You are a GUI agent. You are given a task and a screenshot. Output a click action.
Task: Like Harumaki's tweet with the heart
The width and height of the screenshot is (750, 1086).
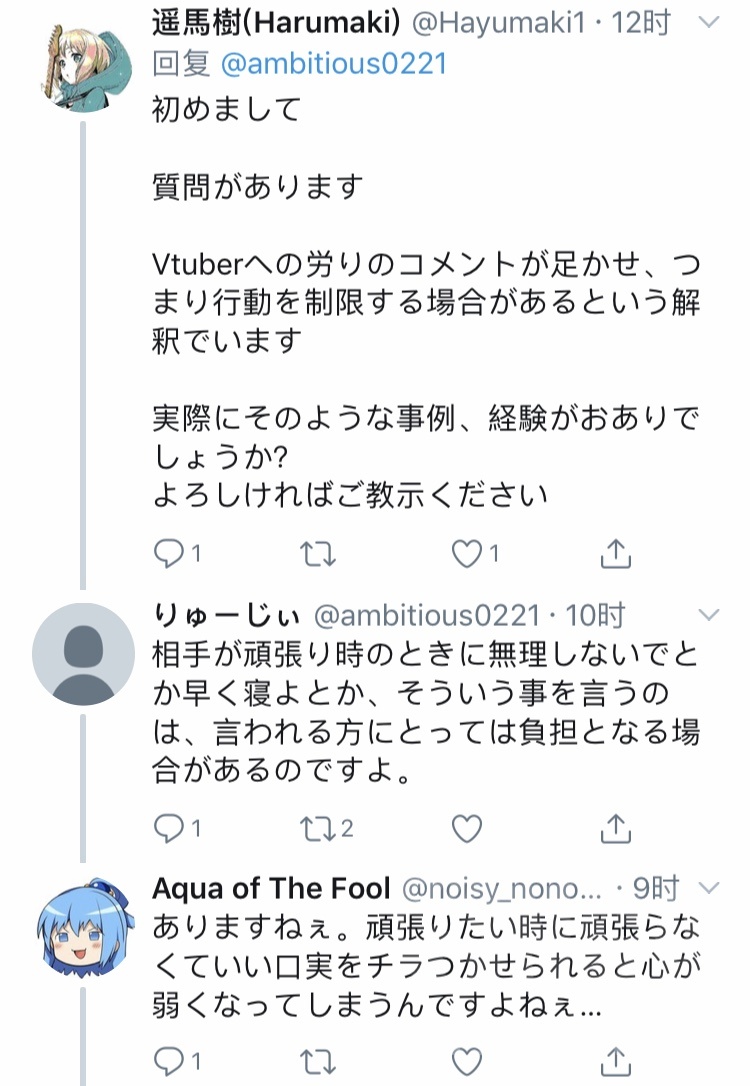(467, 551)
